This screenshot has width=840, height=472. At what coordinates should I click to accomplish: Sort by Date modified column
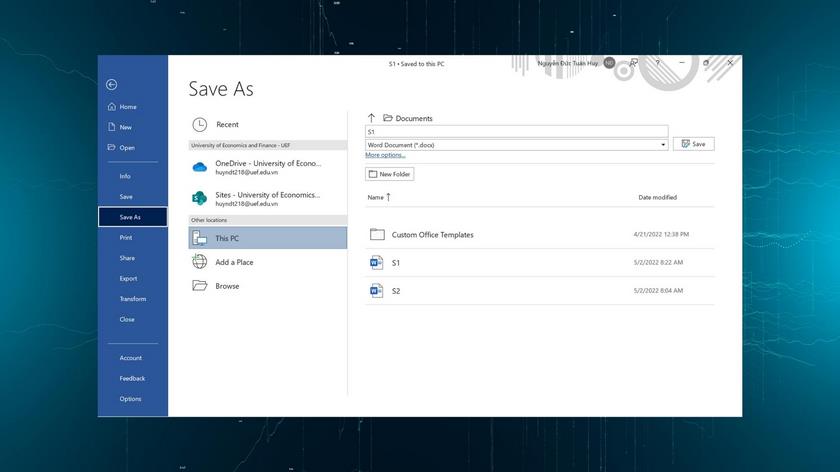[x=657, y=198]
